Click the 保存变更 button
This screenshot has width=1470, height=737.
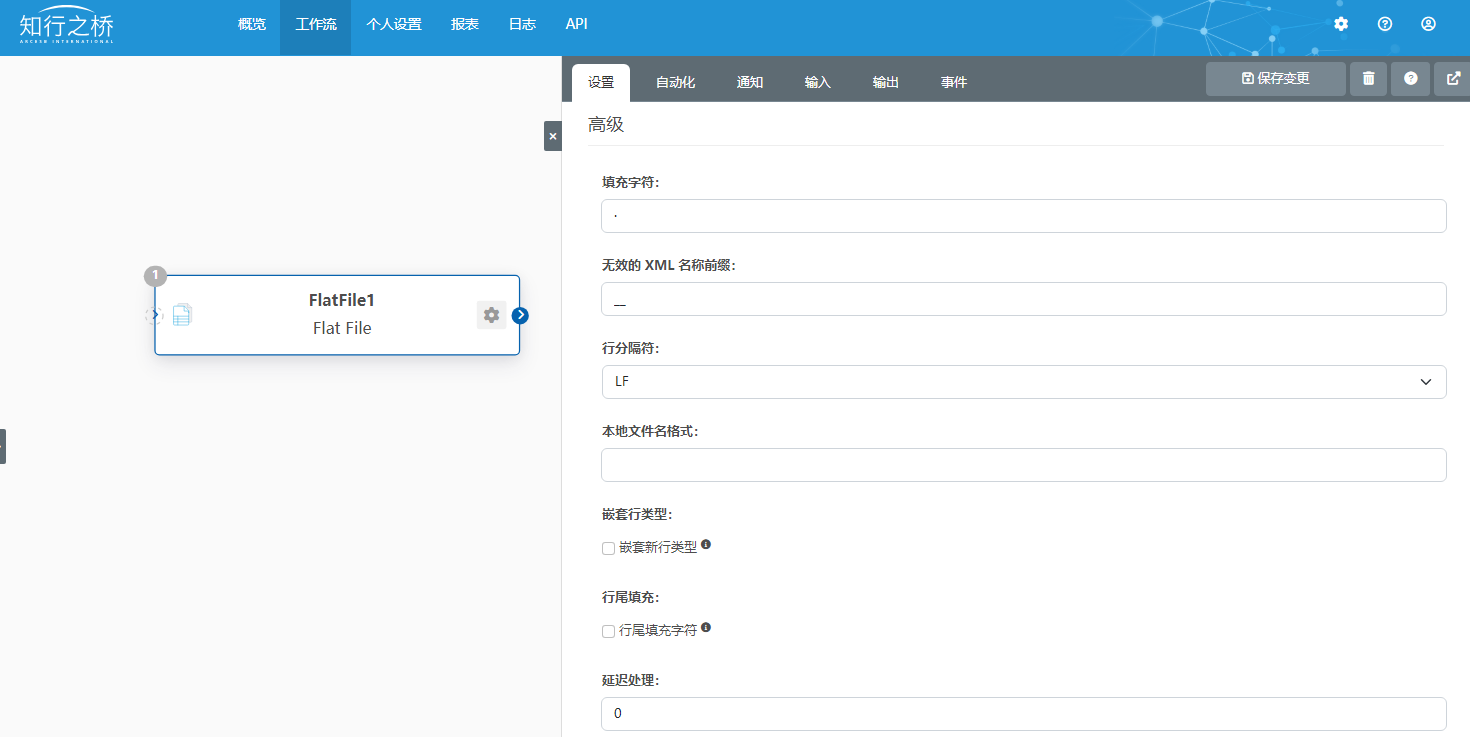pyautogui.click(x=1275, y=78)
